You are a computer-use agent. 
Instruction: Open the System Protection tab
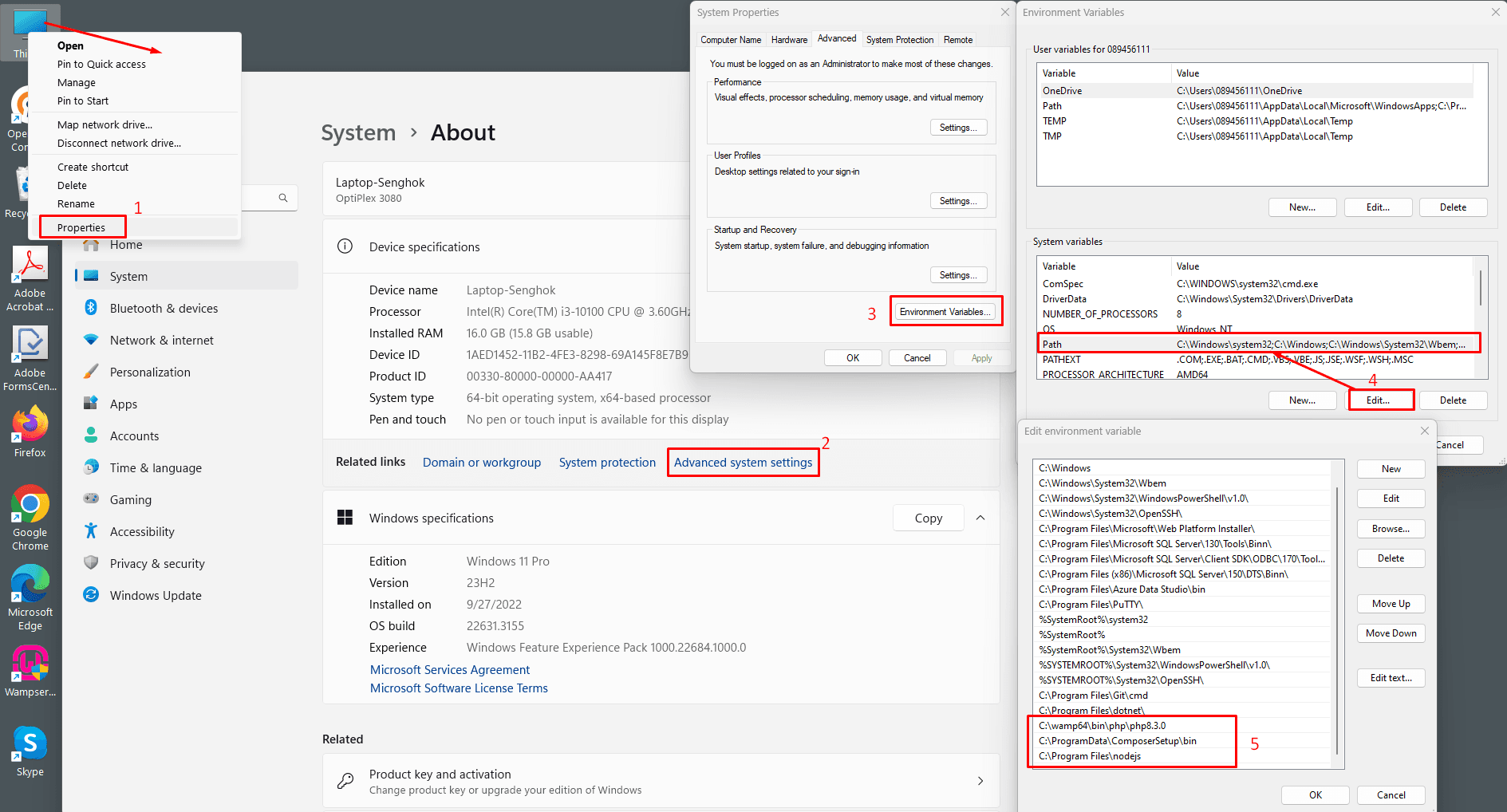pyautogui.click(x=899, y=40)
